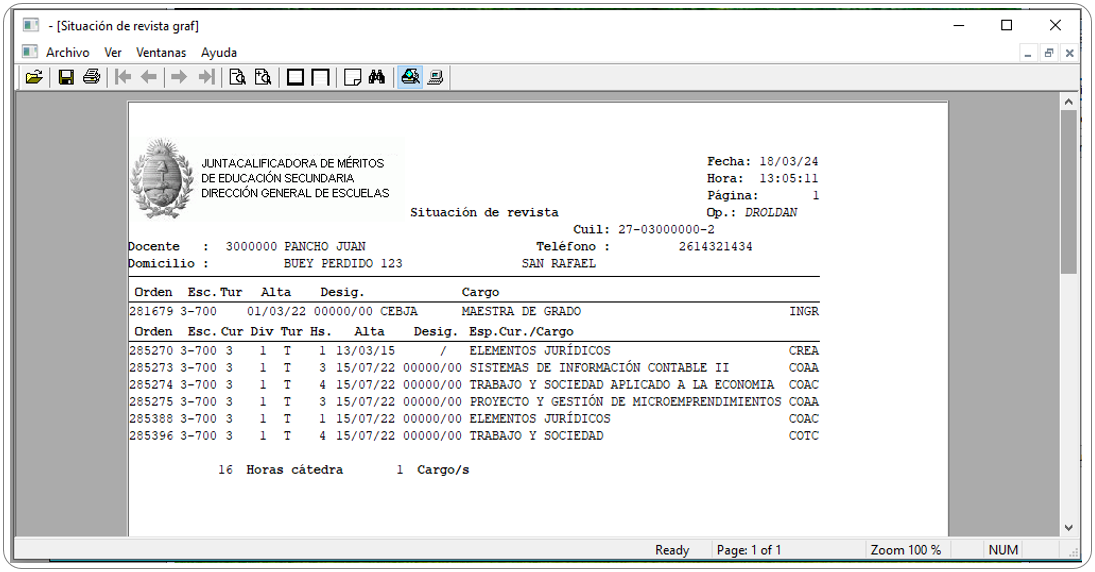Click 'Zoom 100 %' in the status bar
Image resolution: width=1095 pixels, height=572 pixels.
[x=906, y=550]
